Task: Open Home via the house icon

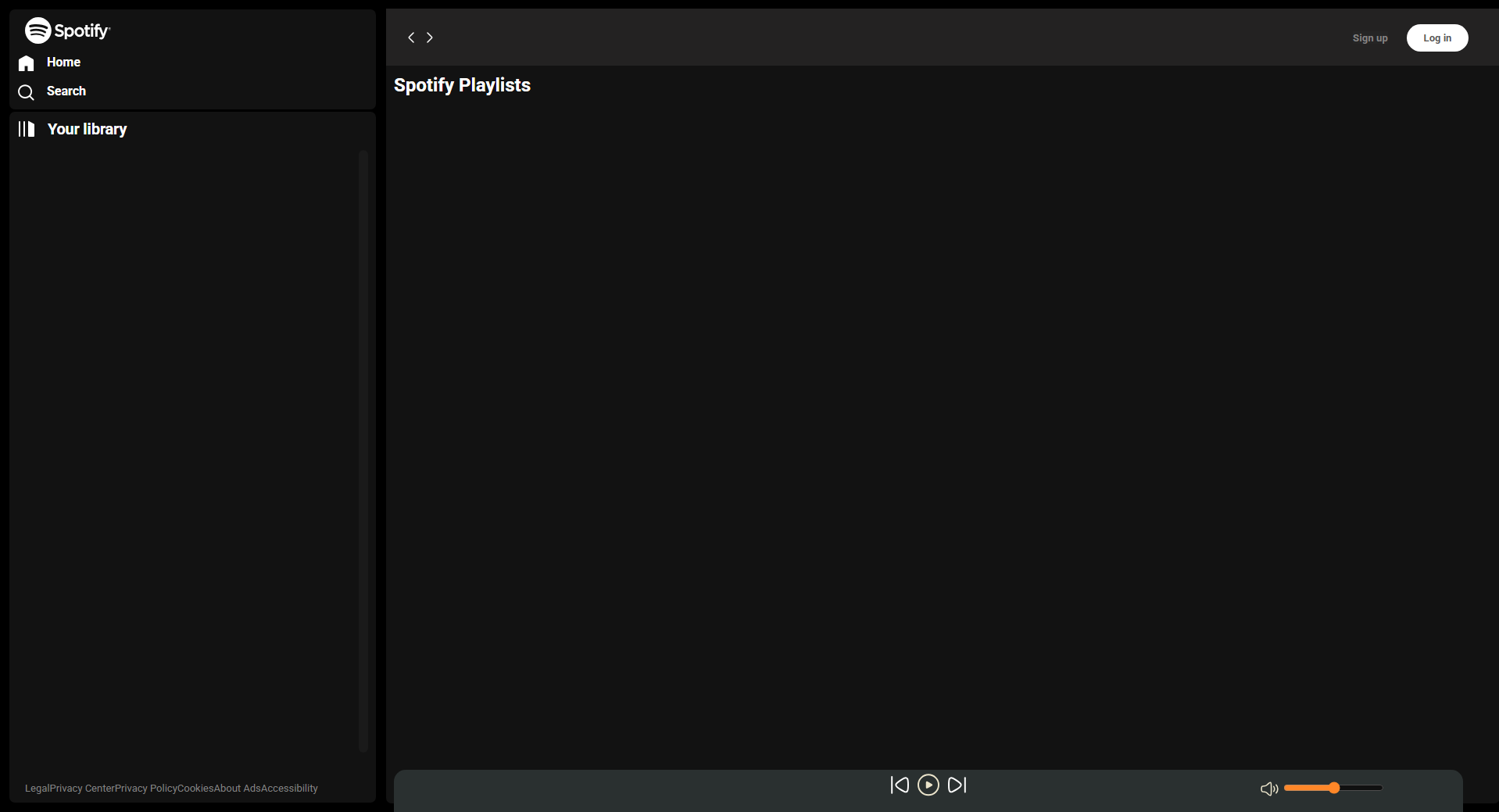Action: pyautogui.click(x=27, y=63)
